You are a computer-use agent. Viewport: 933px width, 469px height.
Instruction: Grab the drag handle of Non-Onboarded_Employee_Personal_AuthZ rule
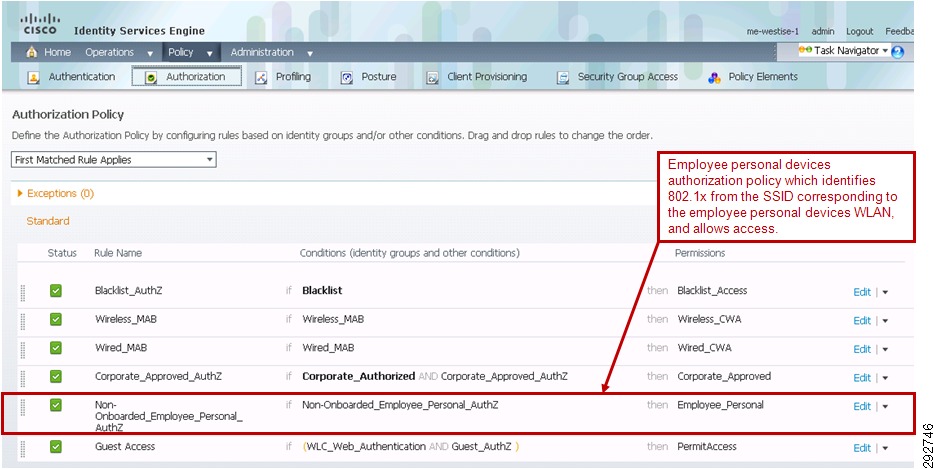(23, 407)
